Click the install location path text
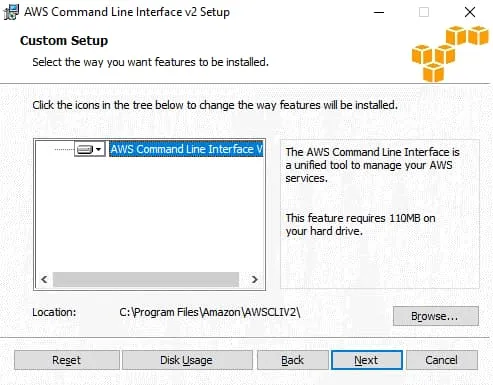This screenshot has width=493, height=385. pyautogui.click(x=210, y=312)
